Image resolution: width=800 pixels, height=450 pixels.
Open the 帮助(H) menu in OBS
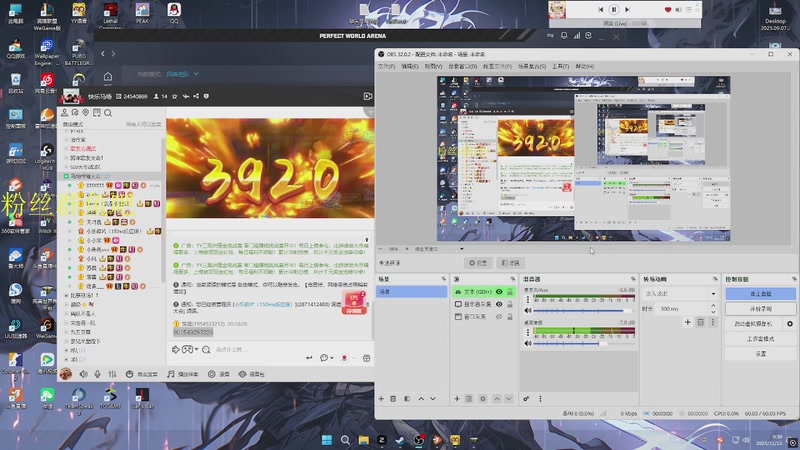pyautogui.click(x=585, y=66)
